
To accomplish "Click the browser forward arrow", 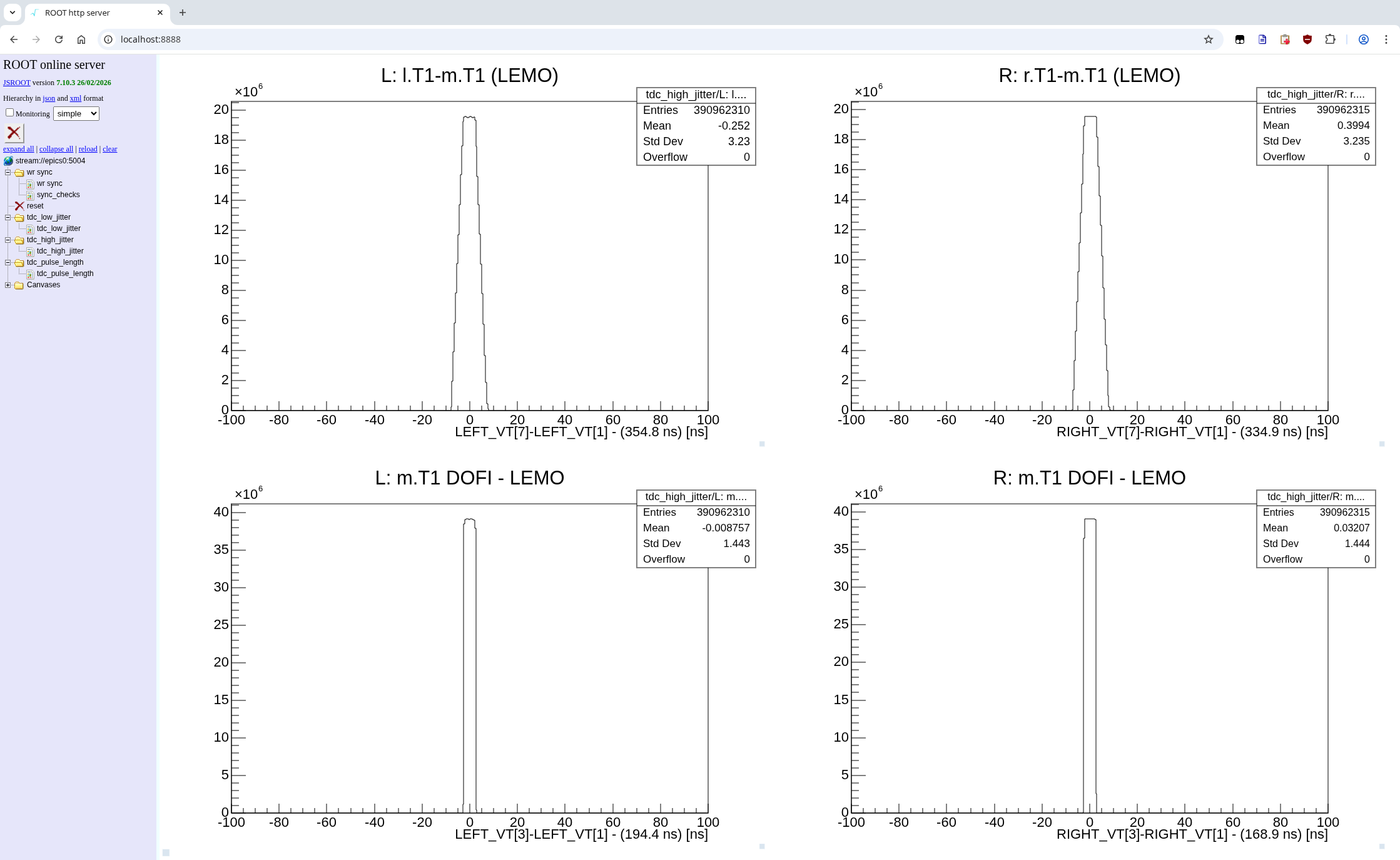I will (x=36, y=39).
